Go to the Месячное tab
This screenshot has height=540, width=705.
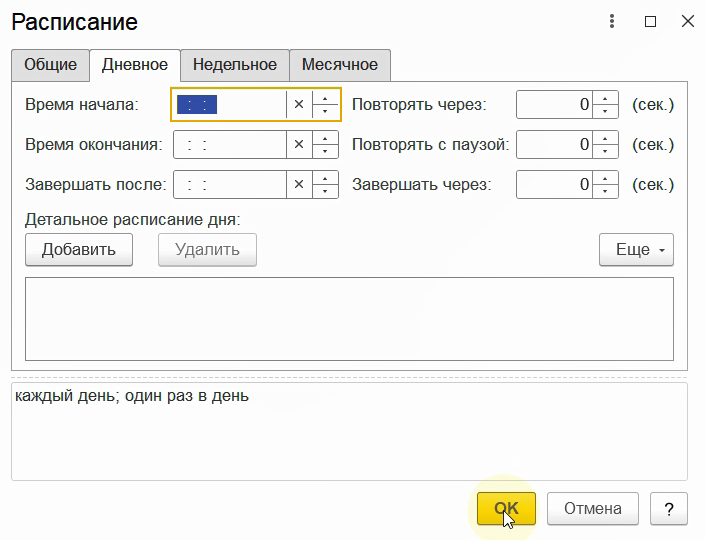(x=340, y=65)
